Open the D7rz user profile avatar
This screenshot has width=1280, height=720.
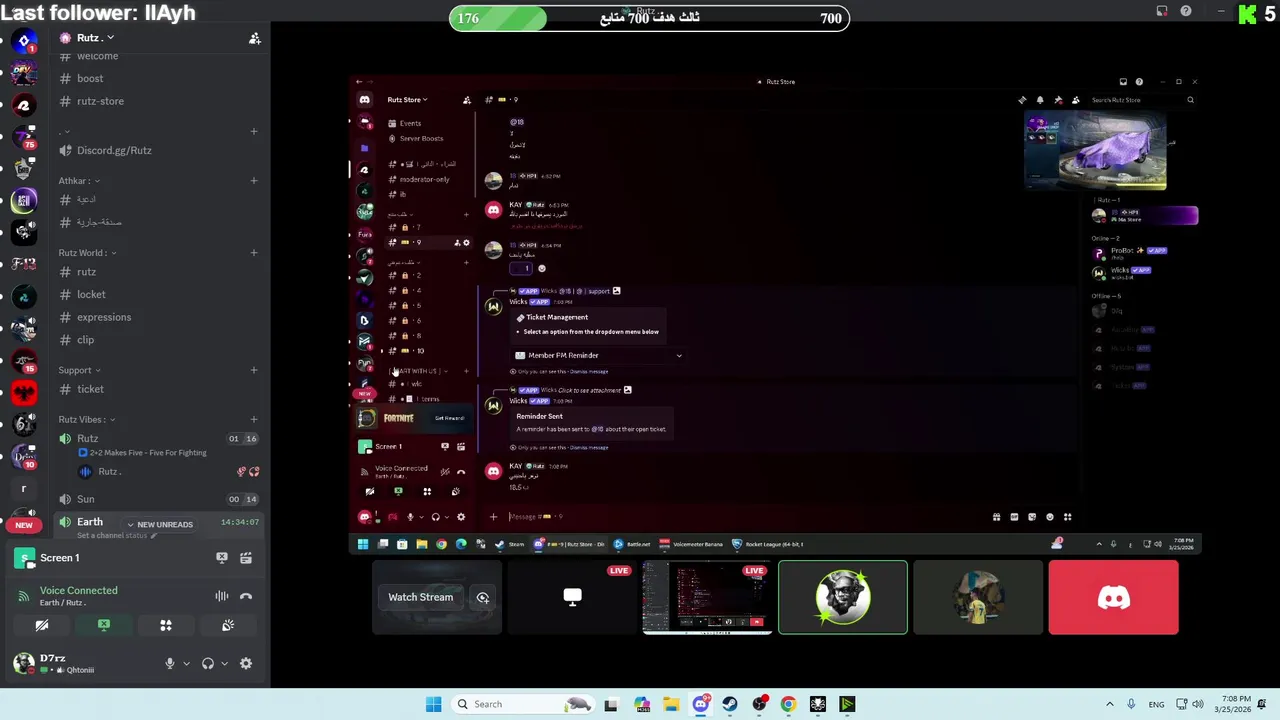coord(23,662)
